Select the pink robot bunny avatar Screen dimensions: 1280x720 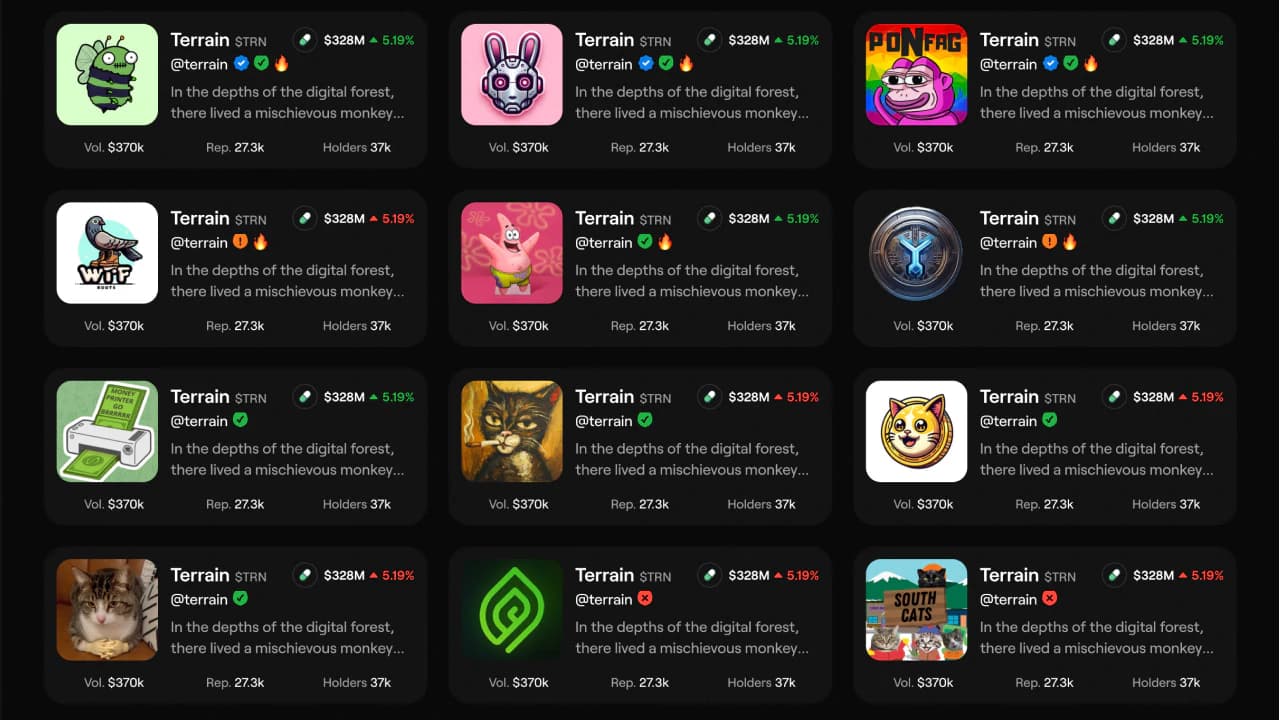click(512, 75)
